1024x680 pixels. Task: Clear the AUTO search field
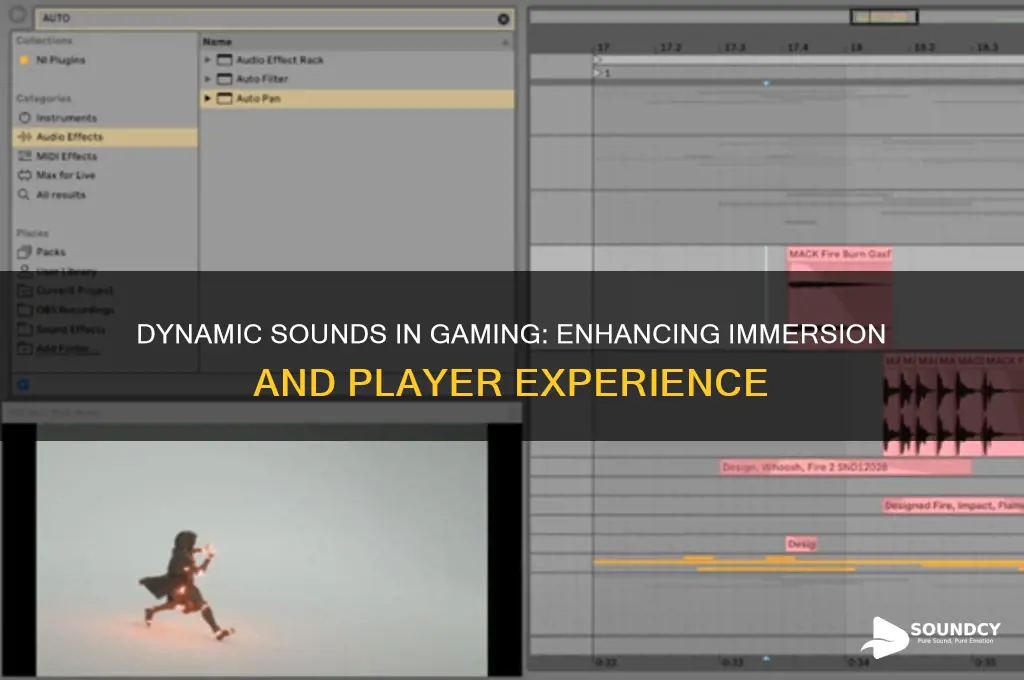(x=503, y=19)
